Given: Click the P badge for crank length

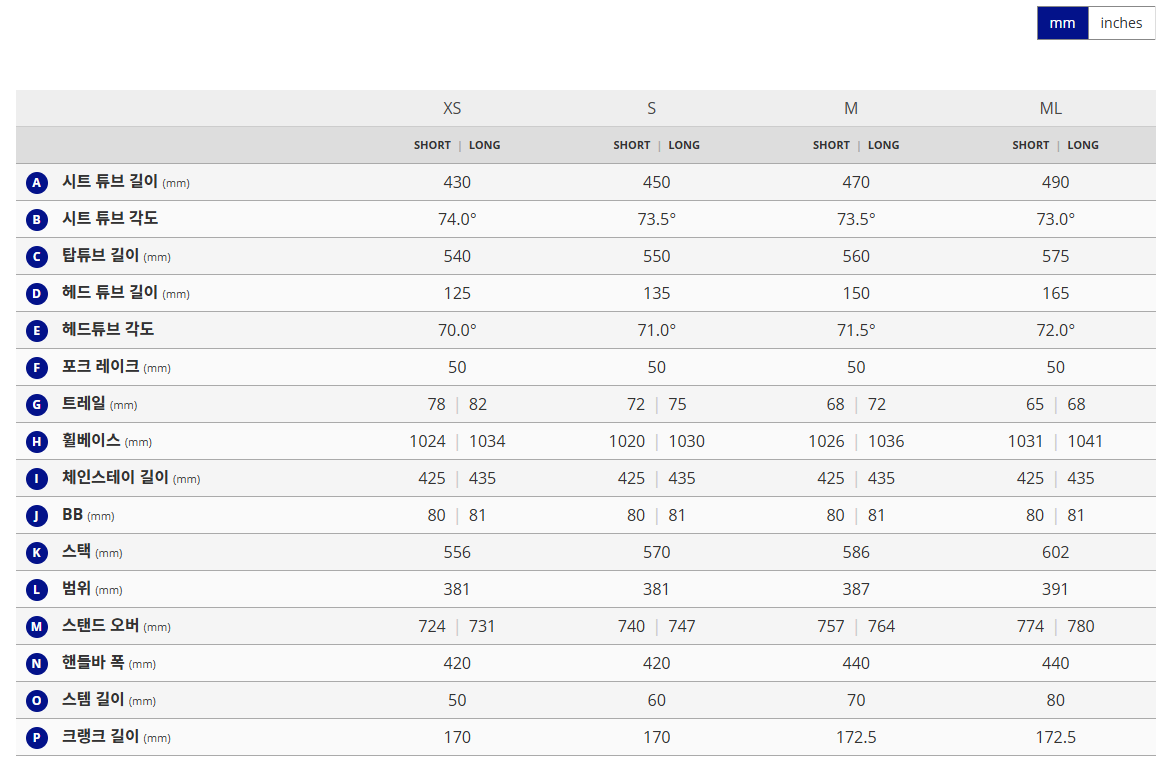Looking at the screenshot, I should point(37,738).
